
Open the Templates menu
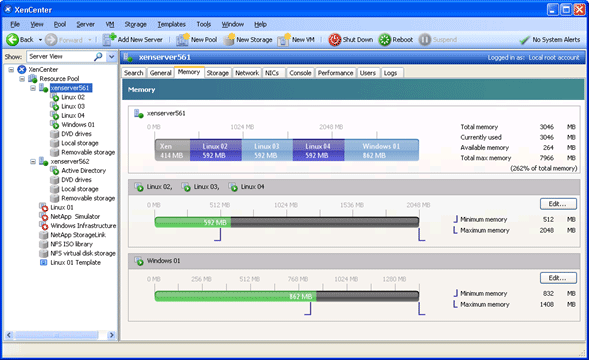pyautogui.click(x=171, y=24)
